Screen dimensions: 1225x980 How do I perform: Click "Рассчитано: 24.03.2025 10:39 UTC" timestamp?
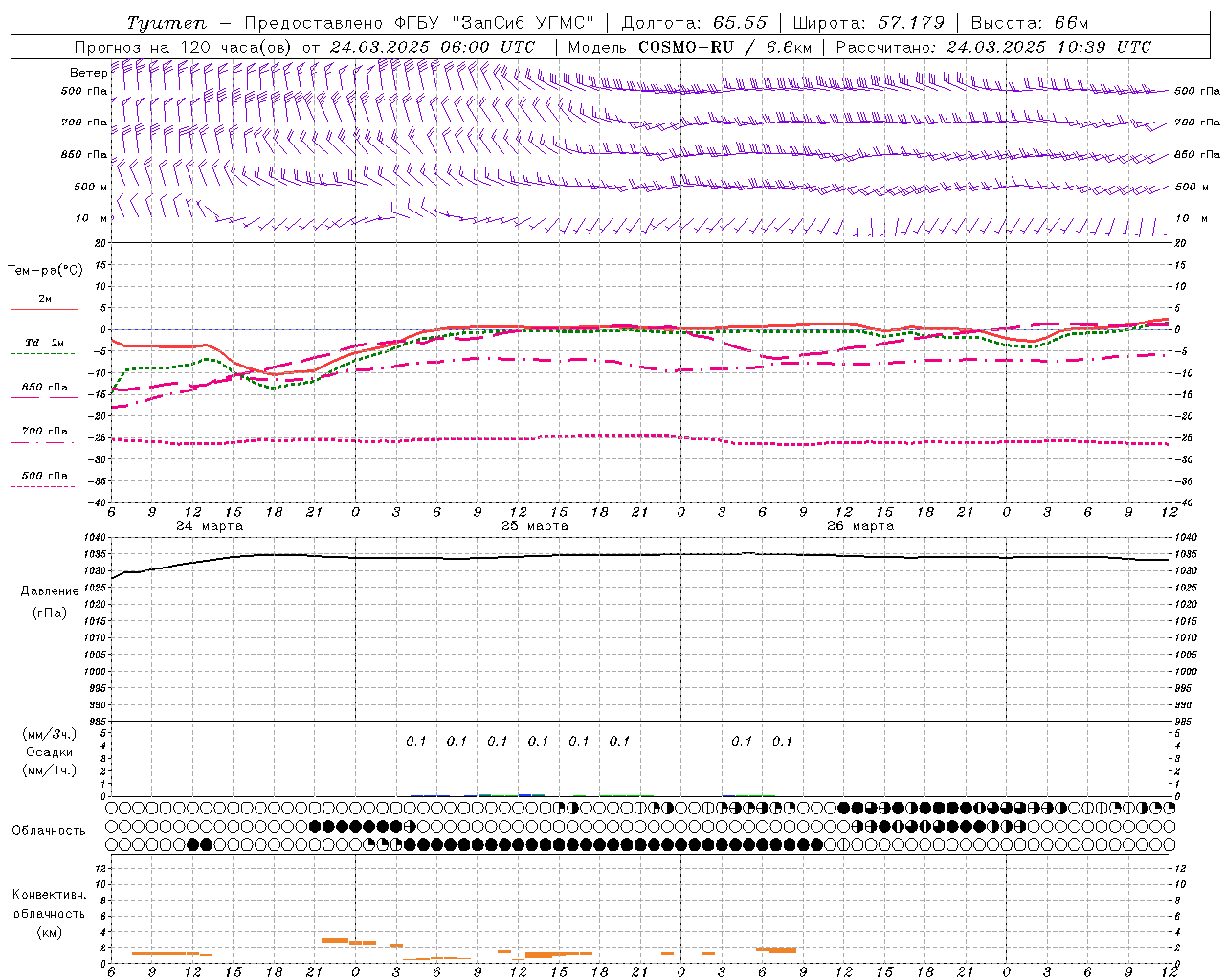coord(993,47)
